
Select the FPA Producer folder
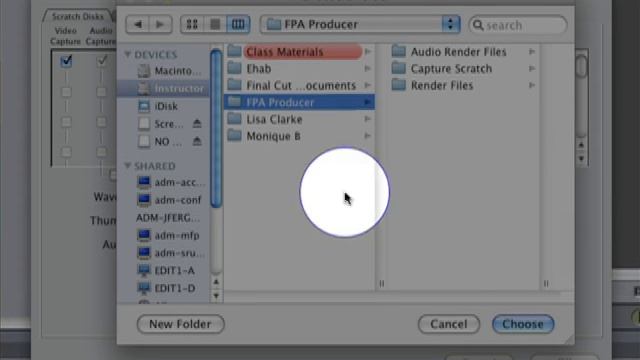tap(299, 102)
